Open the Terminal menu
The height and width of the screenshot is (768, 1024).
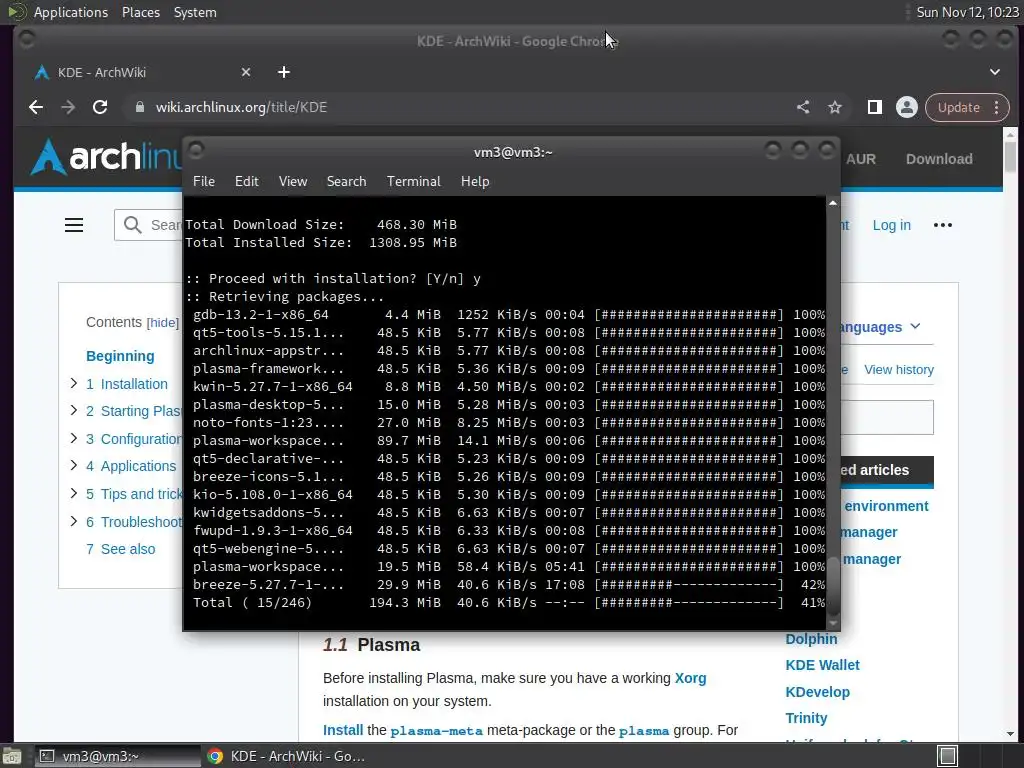coord(413,182)
